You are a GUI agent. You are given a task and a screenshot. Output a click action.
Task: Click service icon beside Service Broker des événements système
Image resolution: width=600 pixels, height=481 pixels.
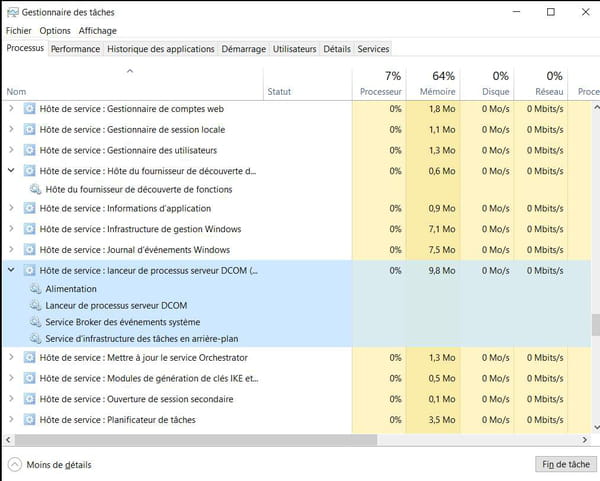[36, 322]
